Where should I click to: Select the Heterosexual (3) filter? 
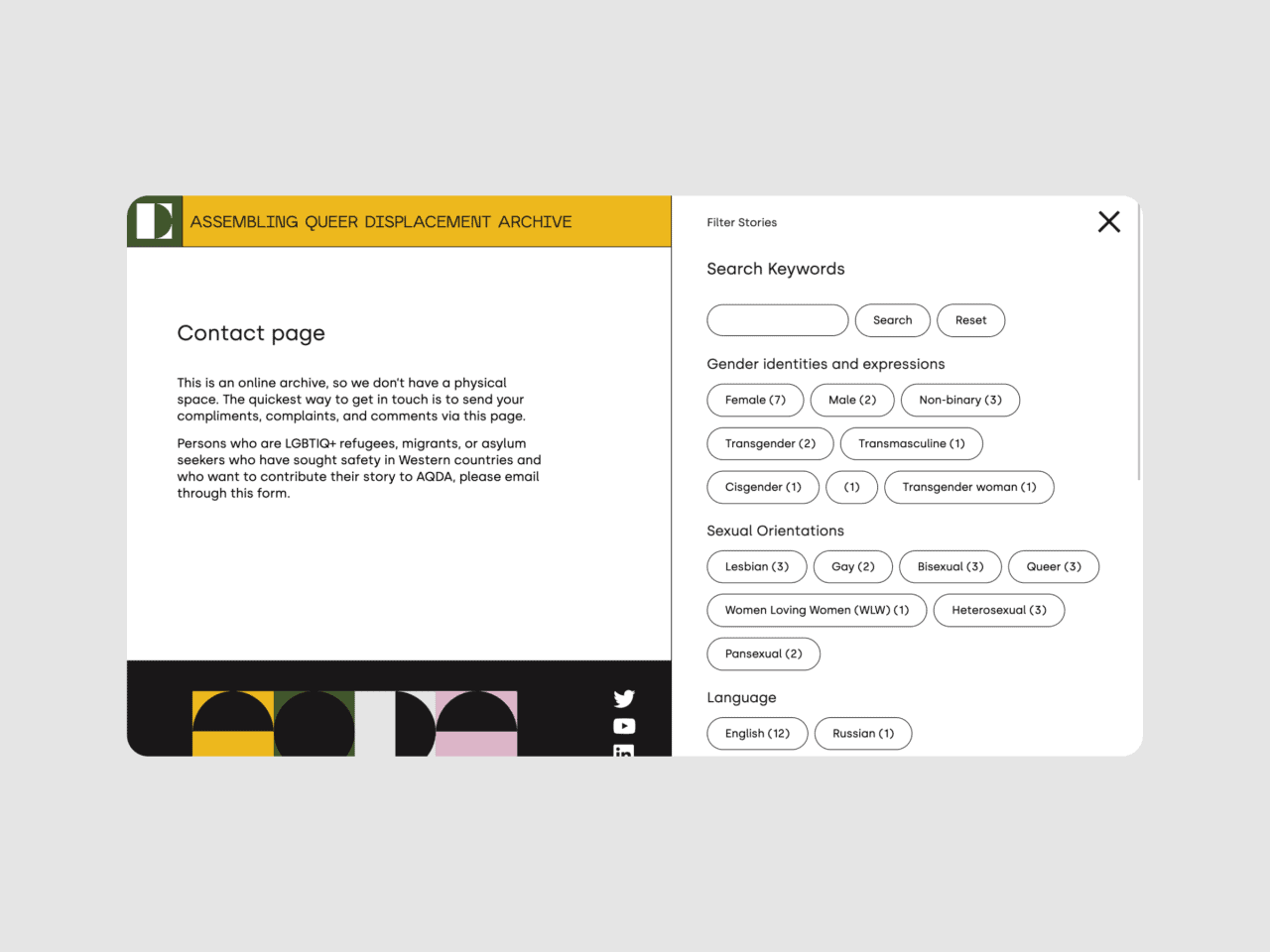tap(999, 610)
